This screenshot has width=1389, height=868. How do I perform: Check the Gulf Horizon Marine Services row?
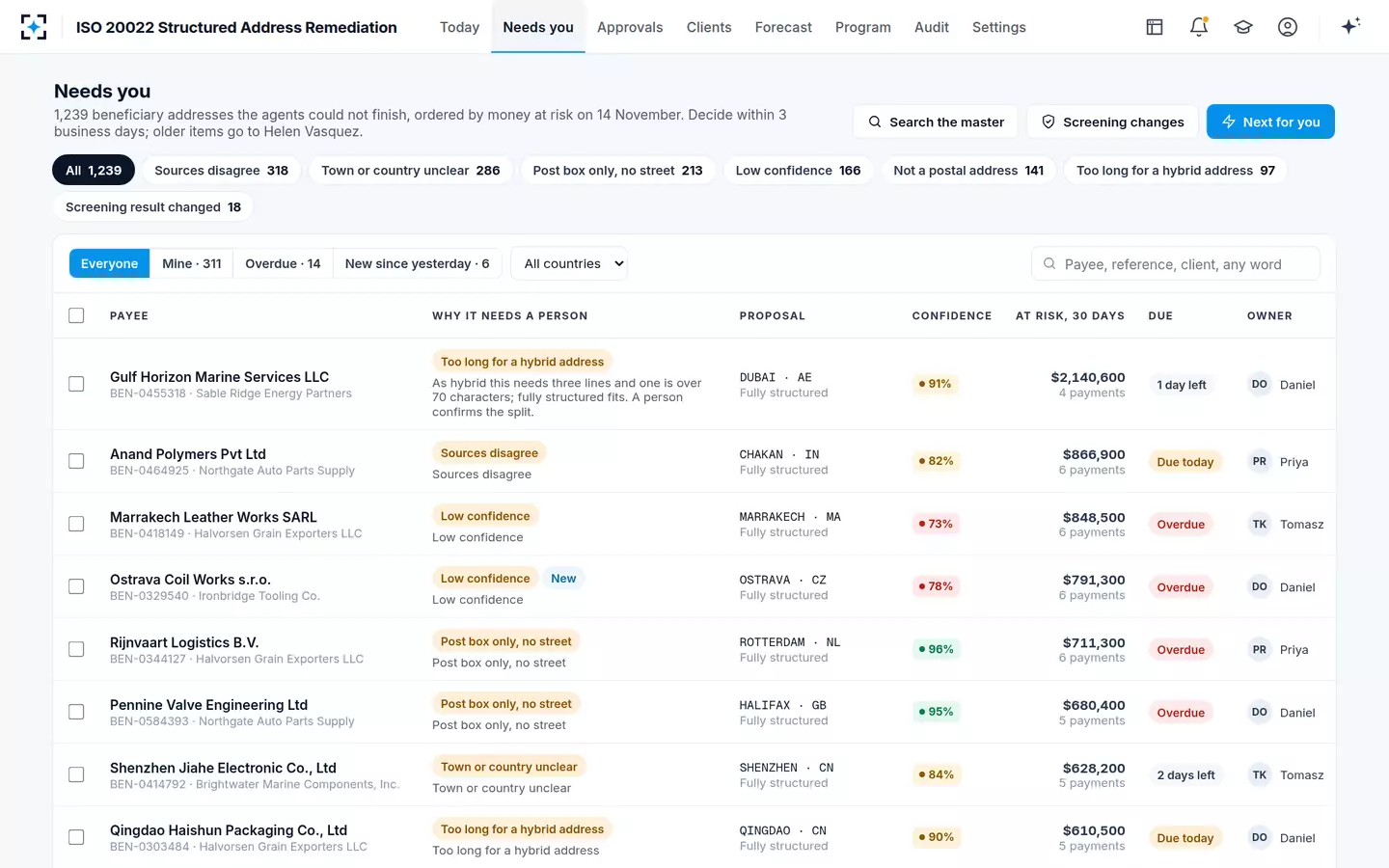coord(76,384)
